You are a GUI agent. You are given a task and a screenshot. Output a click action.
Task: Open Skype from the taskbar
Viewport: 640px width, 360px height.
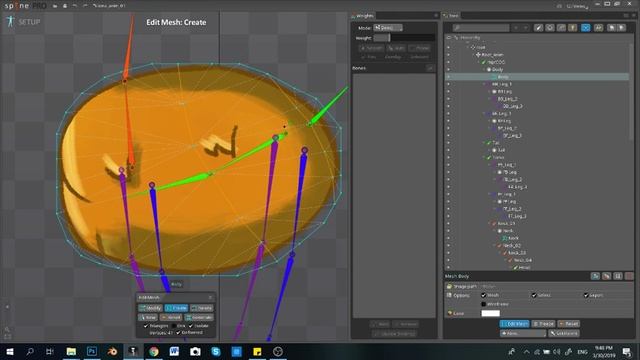(x=216, y=351)
